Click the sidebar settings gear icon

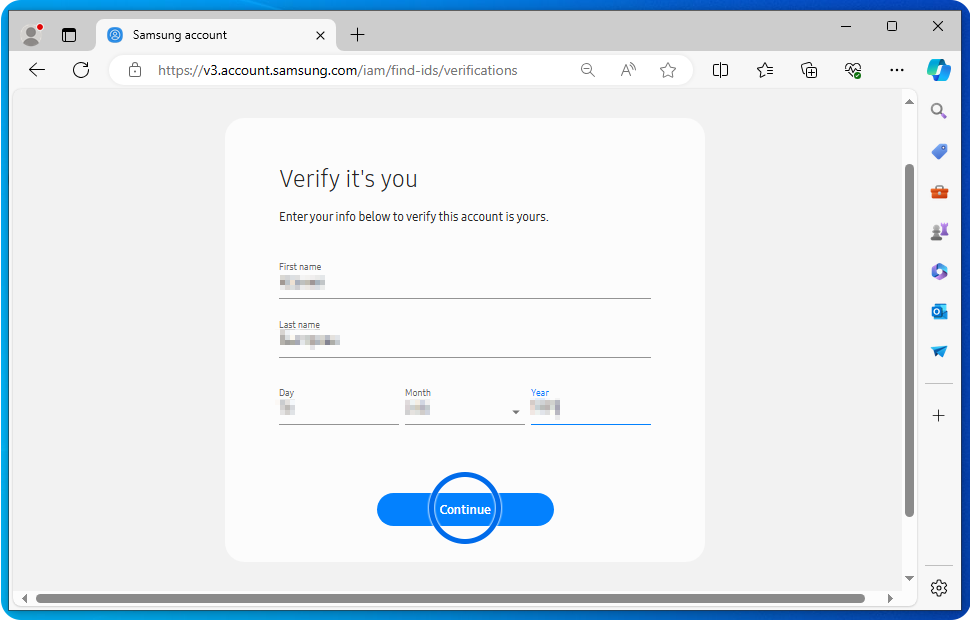[x=938, y=587]
